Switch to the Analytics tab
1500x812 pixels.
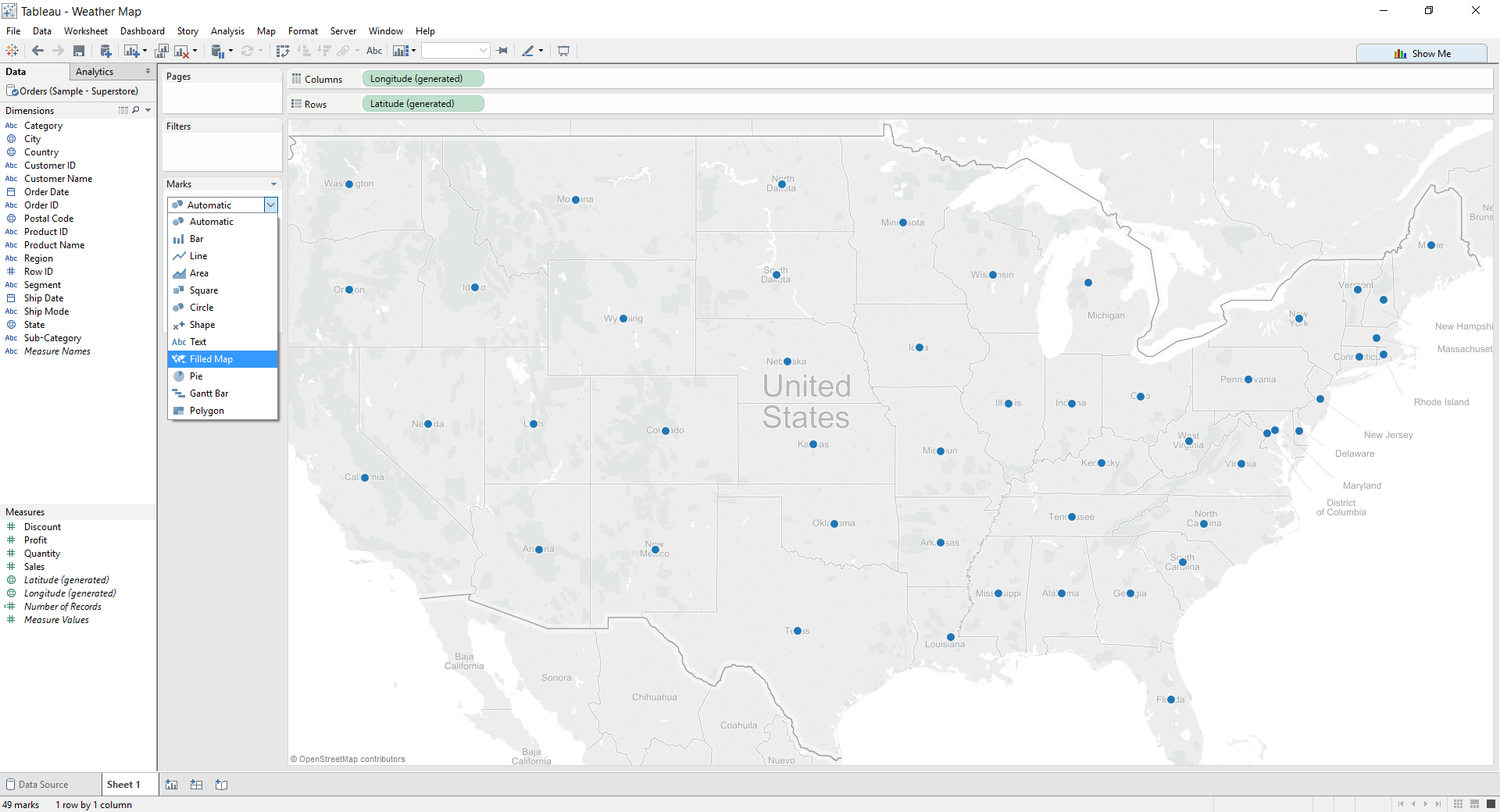[x=95, y=71]
